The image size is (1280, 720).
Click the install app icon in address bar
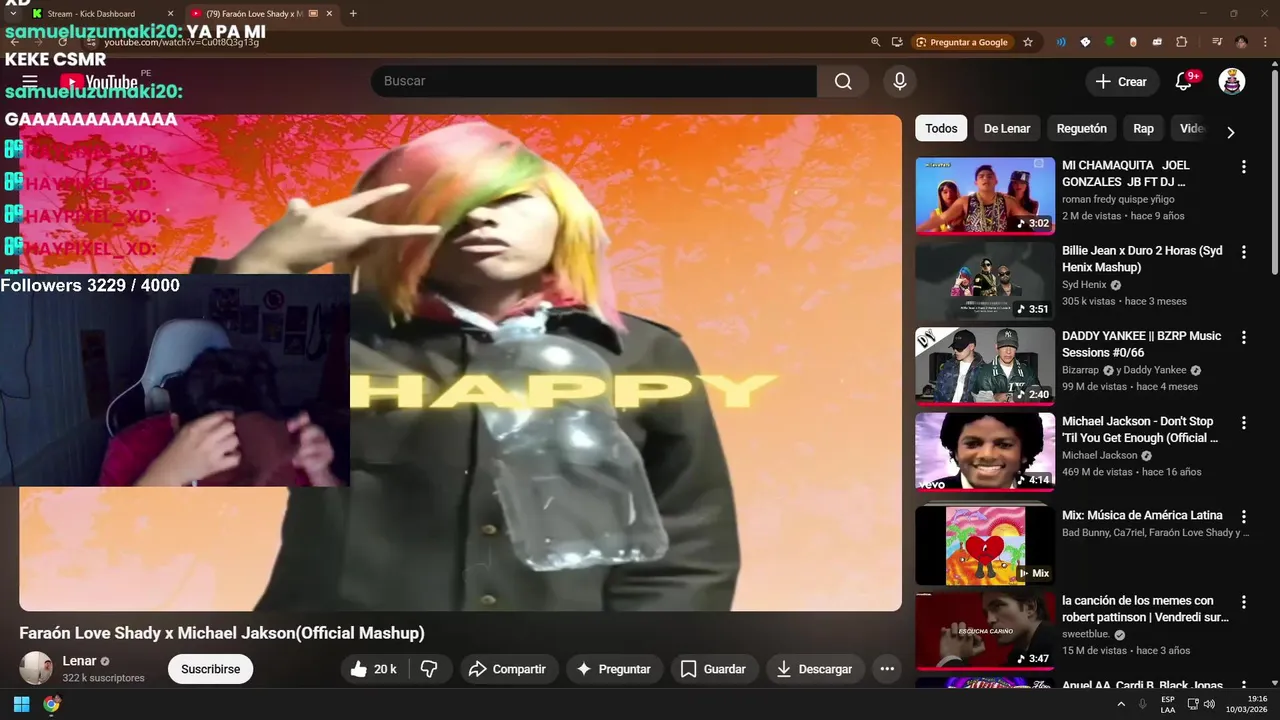pos(897,42)
